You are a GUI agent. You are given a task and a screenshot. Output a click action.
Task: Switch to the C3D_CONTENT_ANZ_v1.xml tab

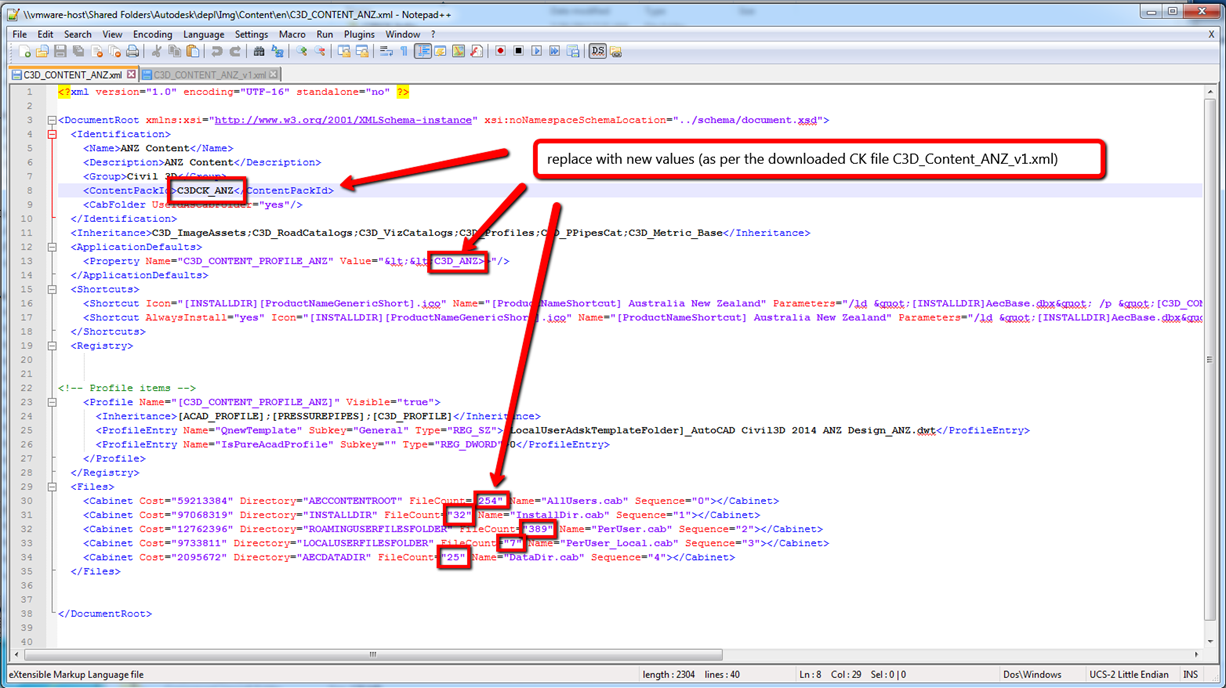[x=210, y=73]
